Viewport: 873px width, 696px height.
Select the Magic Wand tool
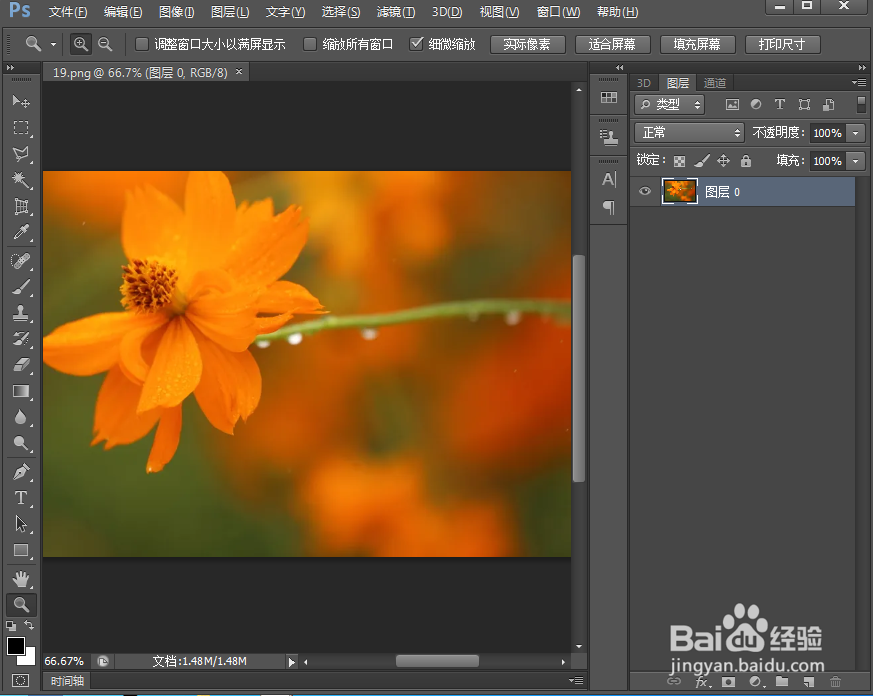click(21, 180)
